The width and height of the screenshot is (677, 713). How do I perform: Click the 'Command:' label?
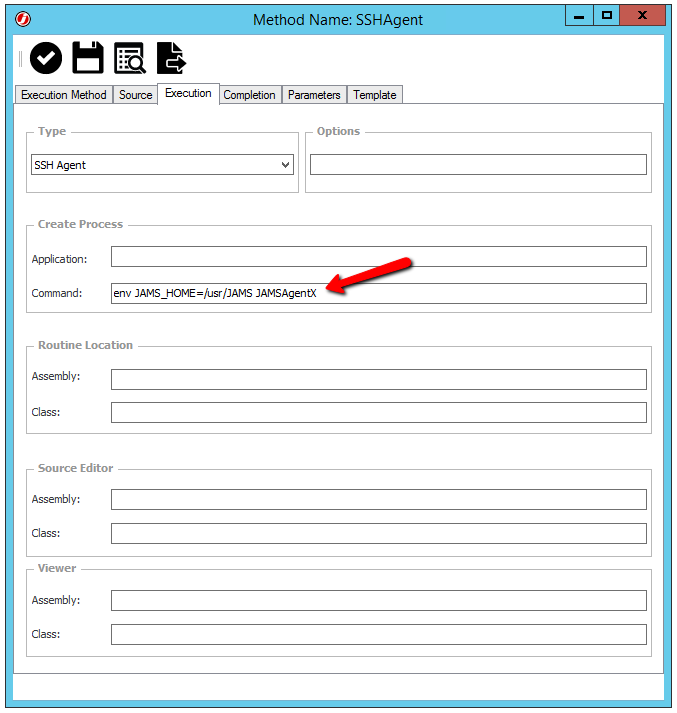[x=57, y=293]
